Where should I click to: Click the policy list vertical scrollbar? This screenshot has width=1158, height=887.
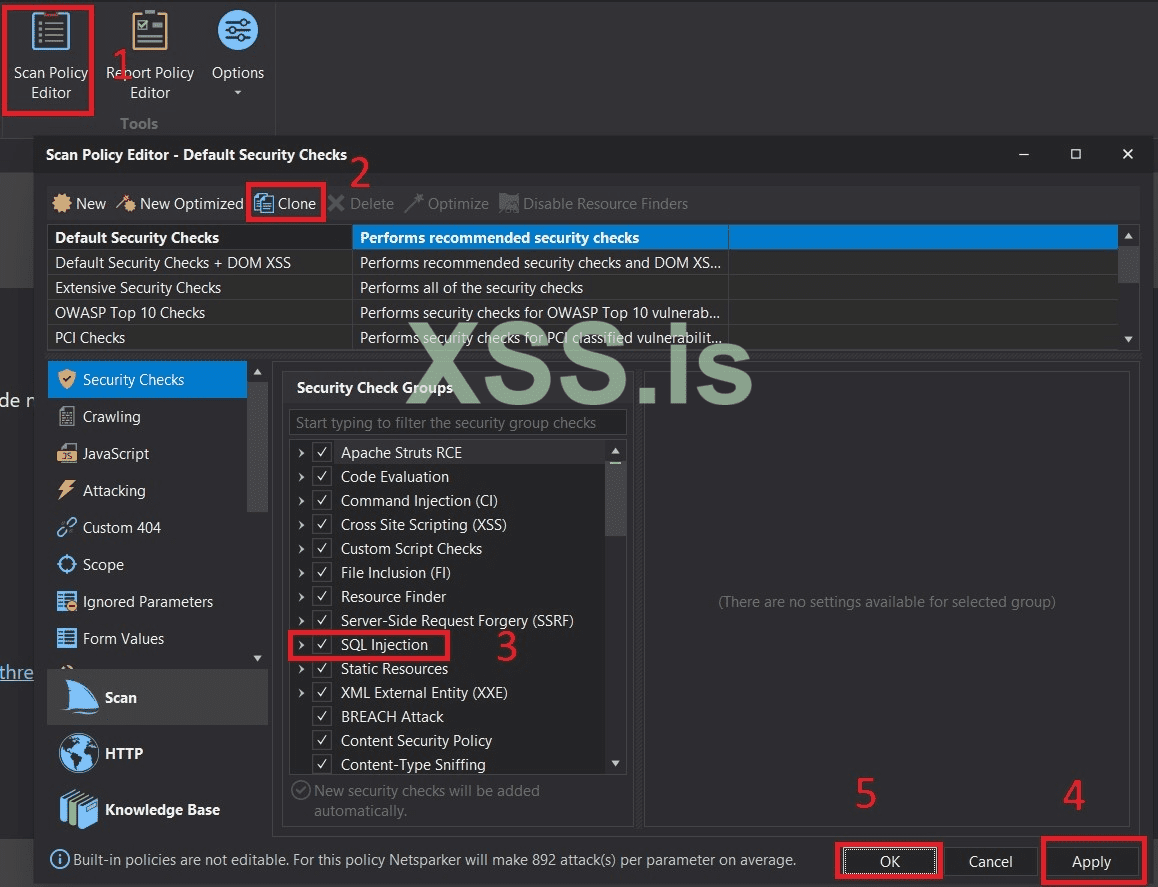[x=1128, y=264]
